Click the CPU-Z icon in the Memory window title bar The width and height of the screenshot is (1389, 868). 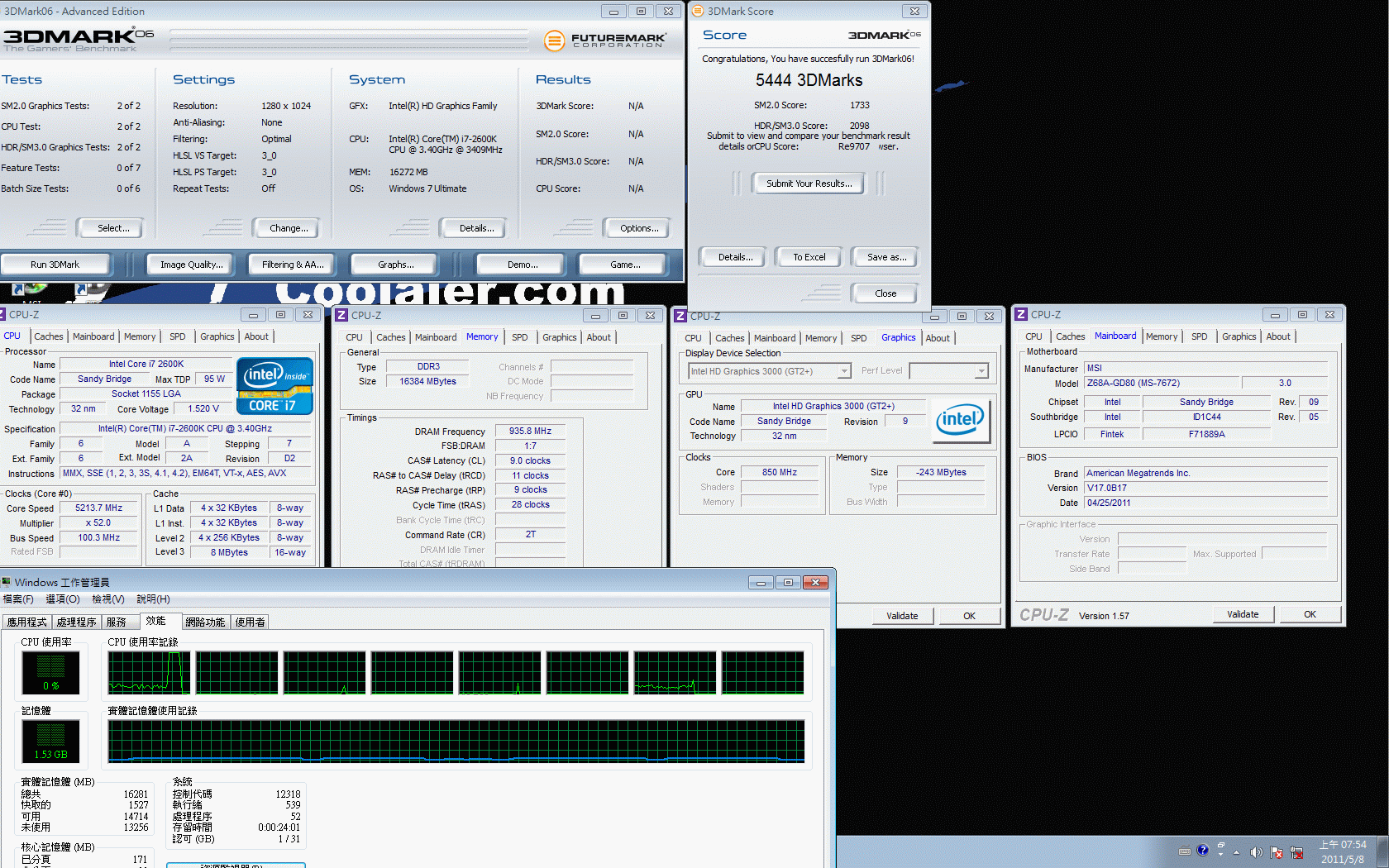341,315
